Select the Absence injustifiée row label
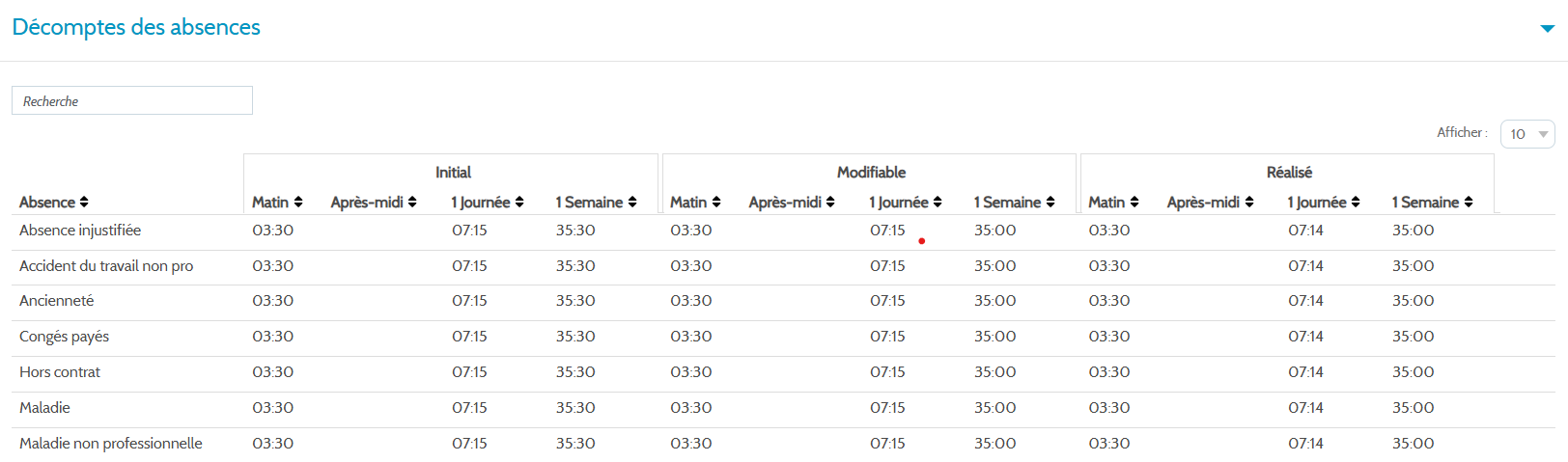 pos(80,231)
